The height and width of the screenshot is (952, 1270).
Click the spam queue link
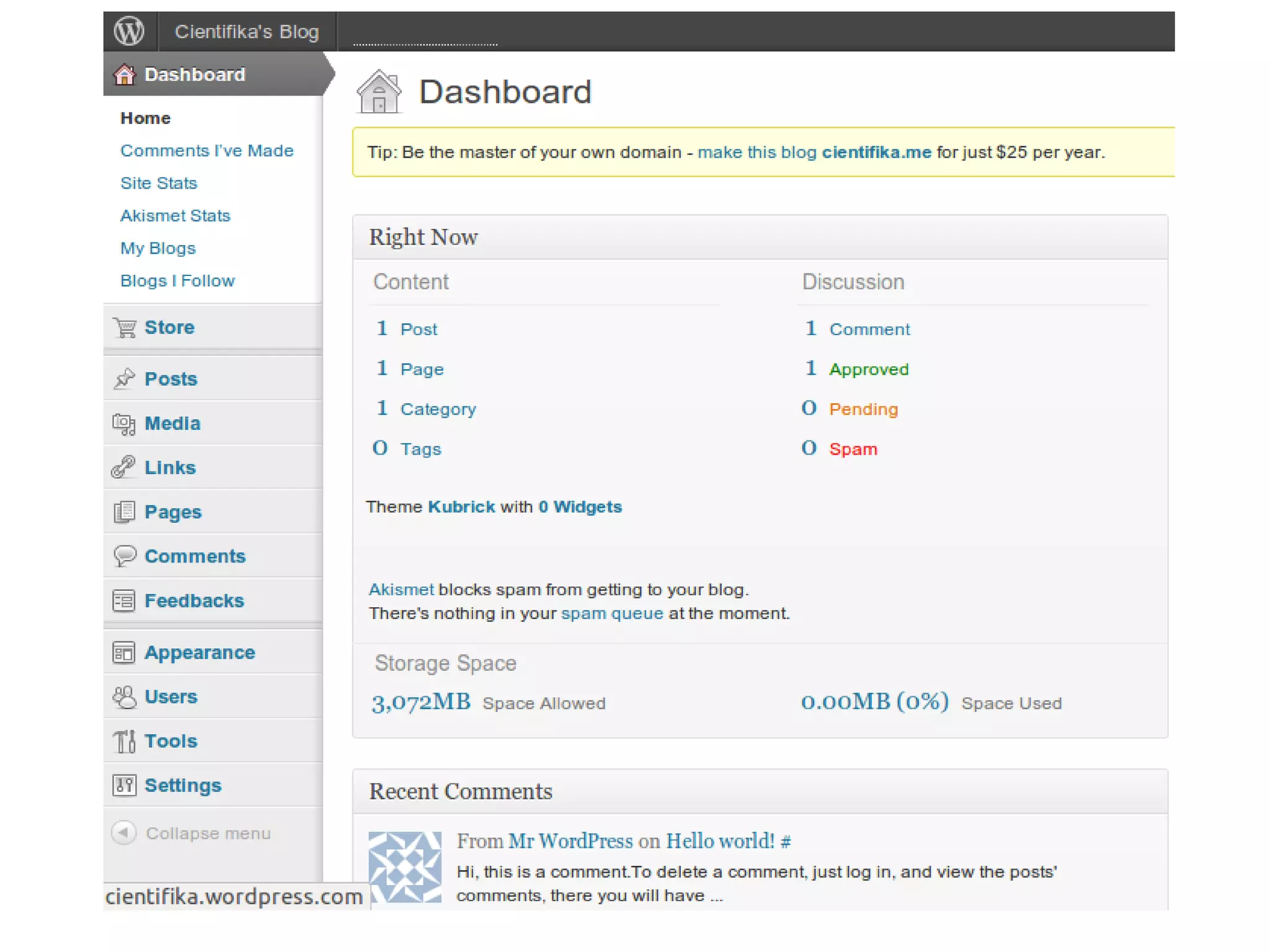coord(612,613)
